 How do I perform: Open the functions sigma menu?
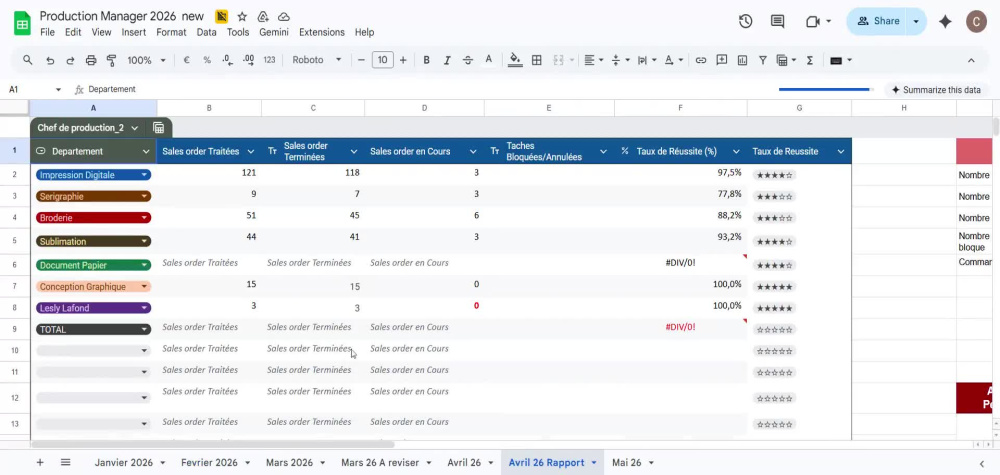click(810, 60)
